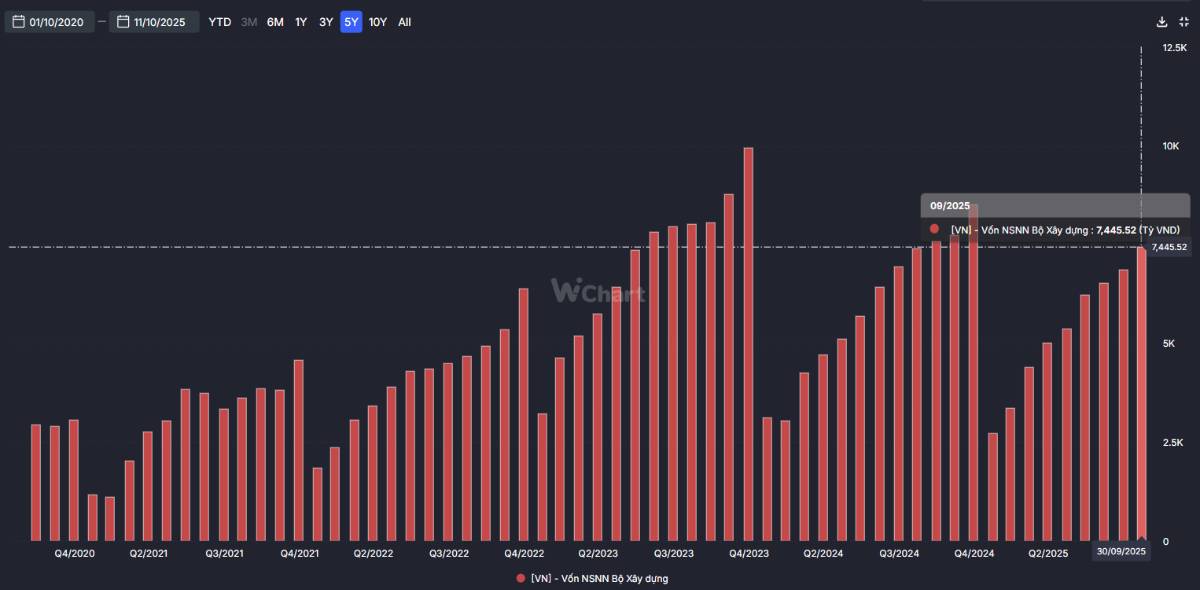Select the All time range tab
The height and width of the screenshot is (590, 1200).
click(404, 21)
